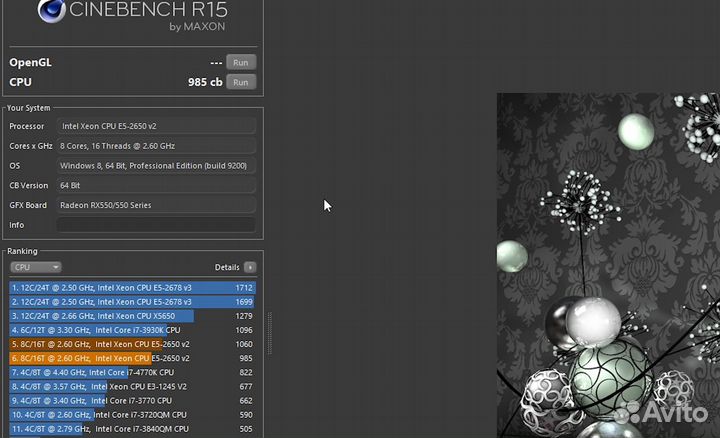The width and height of the screenshot is (720, 438).
Task: Open the CPU ranking dropdown
Action: [36, 267]
